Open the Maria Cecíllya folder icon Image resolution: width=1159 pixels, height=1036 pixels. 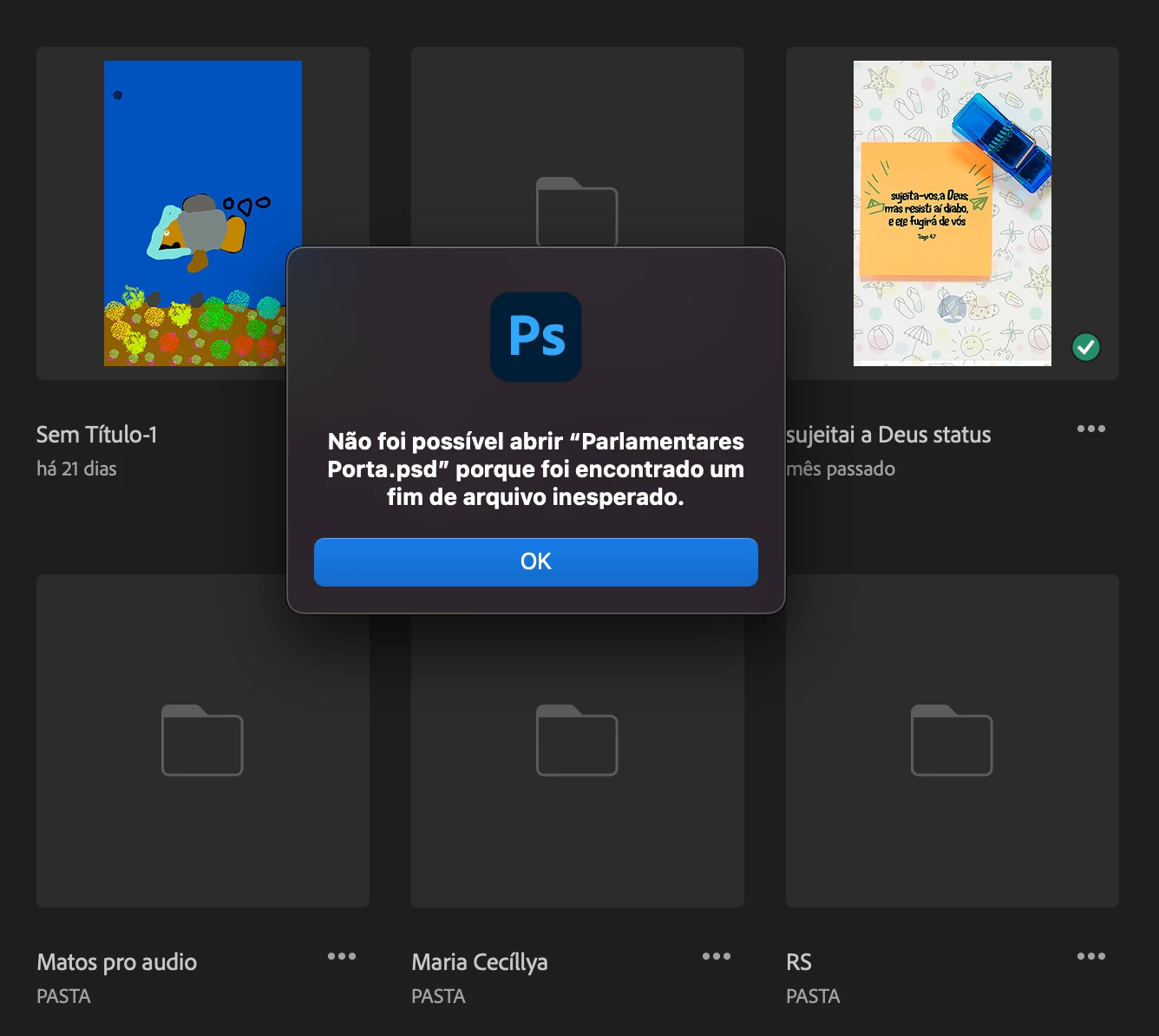click(x=577, y=740)
